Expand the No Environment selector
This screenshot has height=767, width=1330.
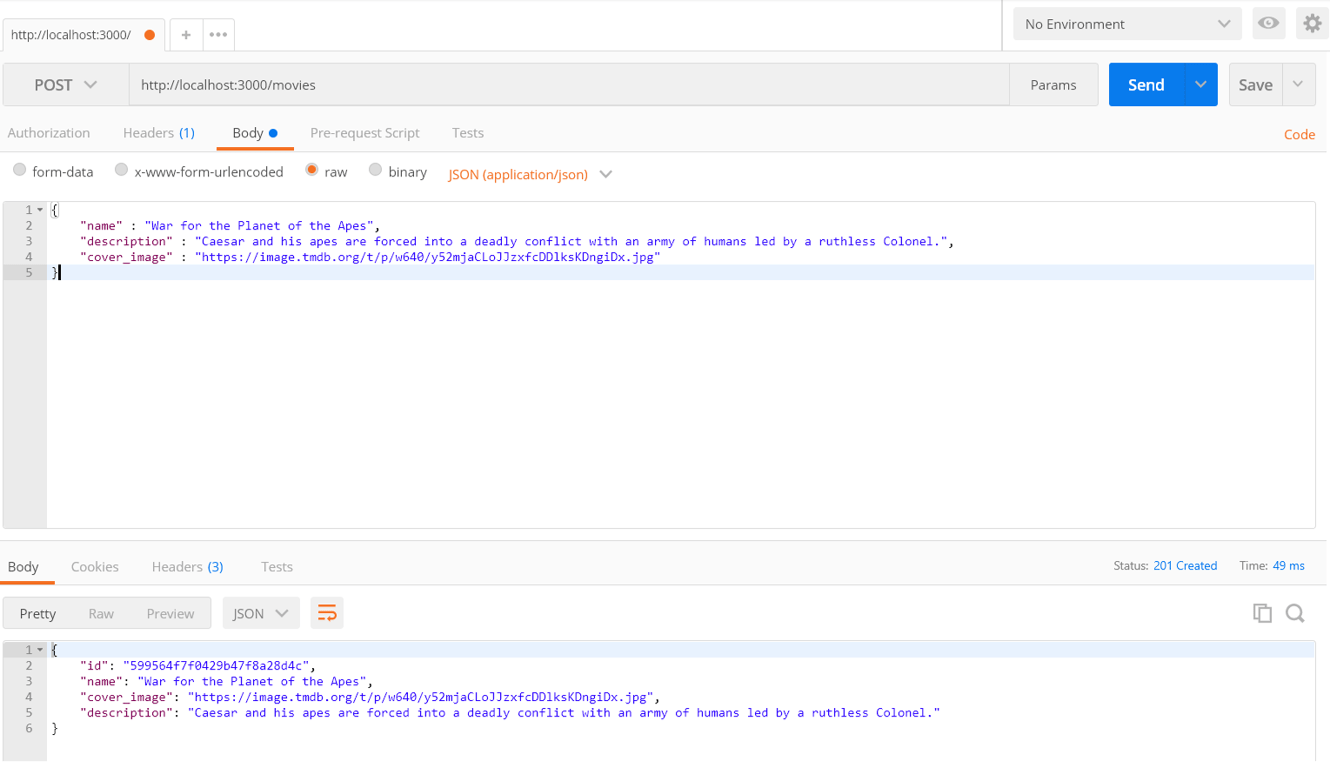tap(1127, 24)
